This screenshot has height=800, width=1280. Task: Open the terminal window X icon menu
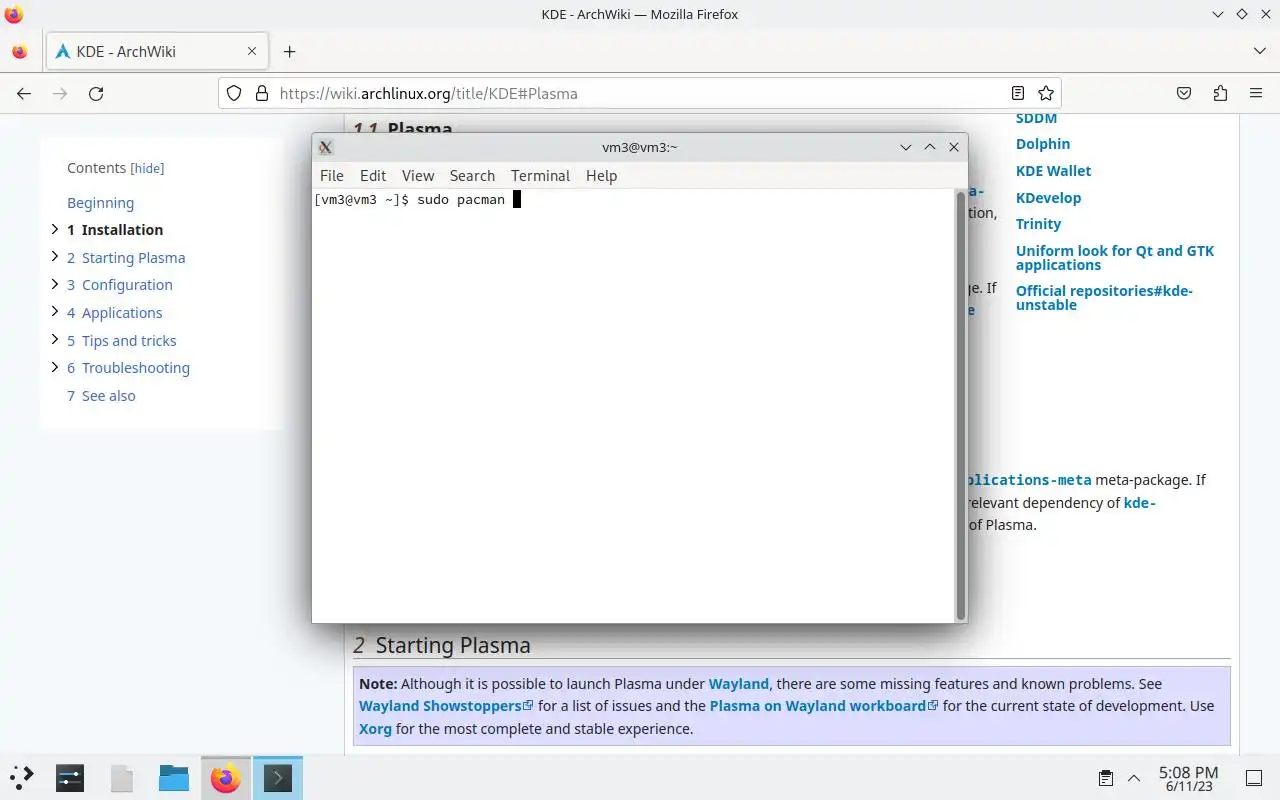[x=325, y=147]
